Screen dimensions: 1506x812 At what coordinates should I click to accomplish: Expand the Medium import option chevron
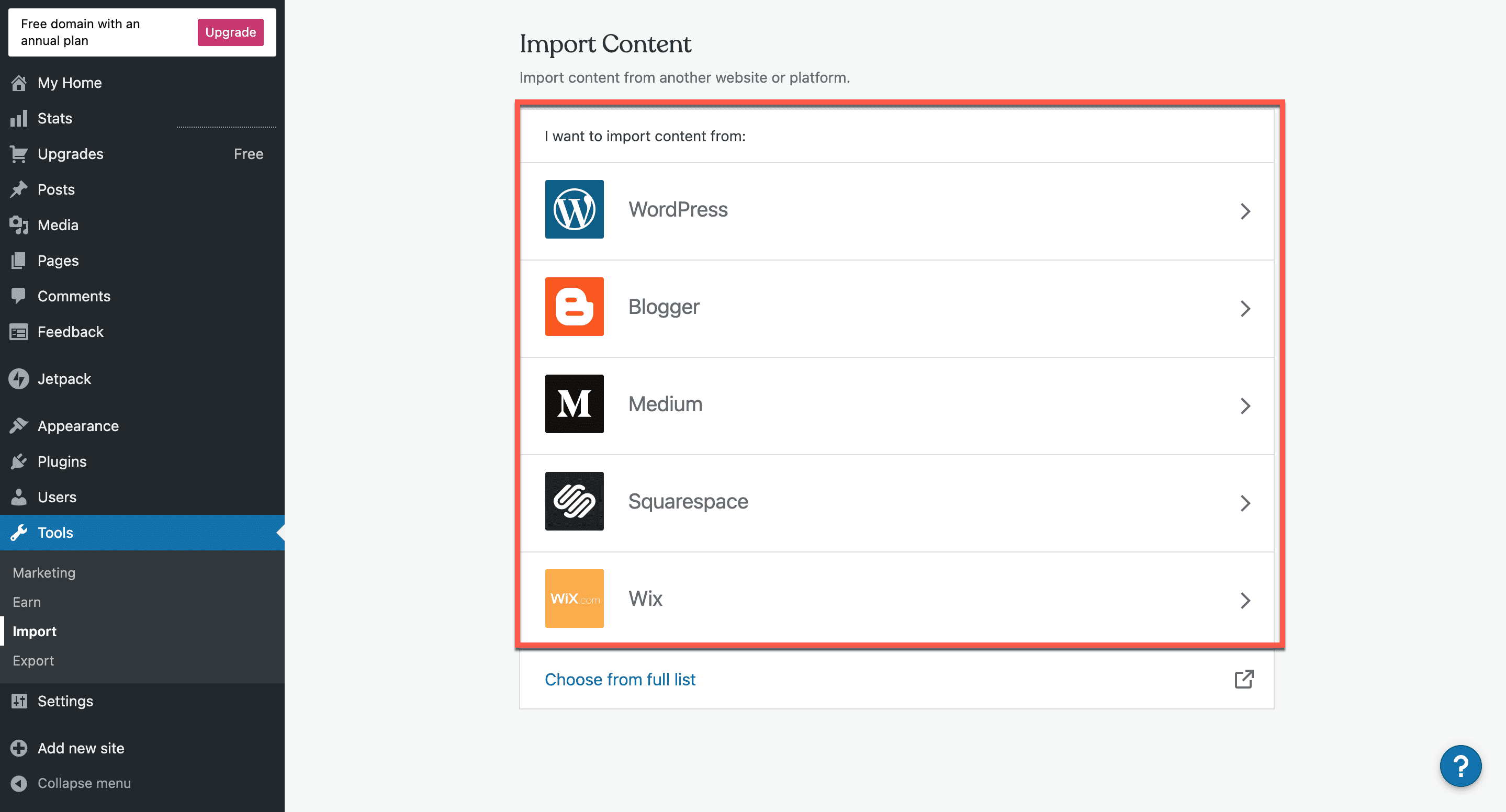coord(1245,405)
